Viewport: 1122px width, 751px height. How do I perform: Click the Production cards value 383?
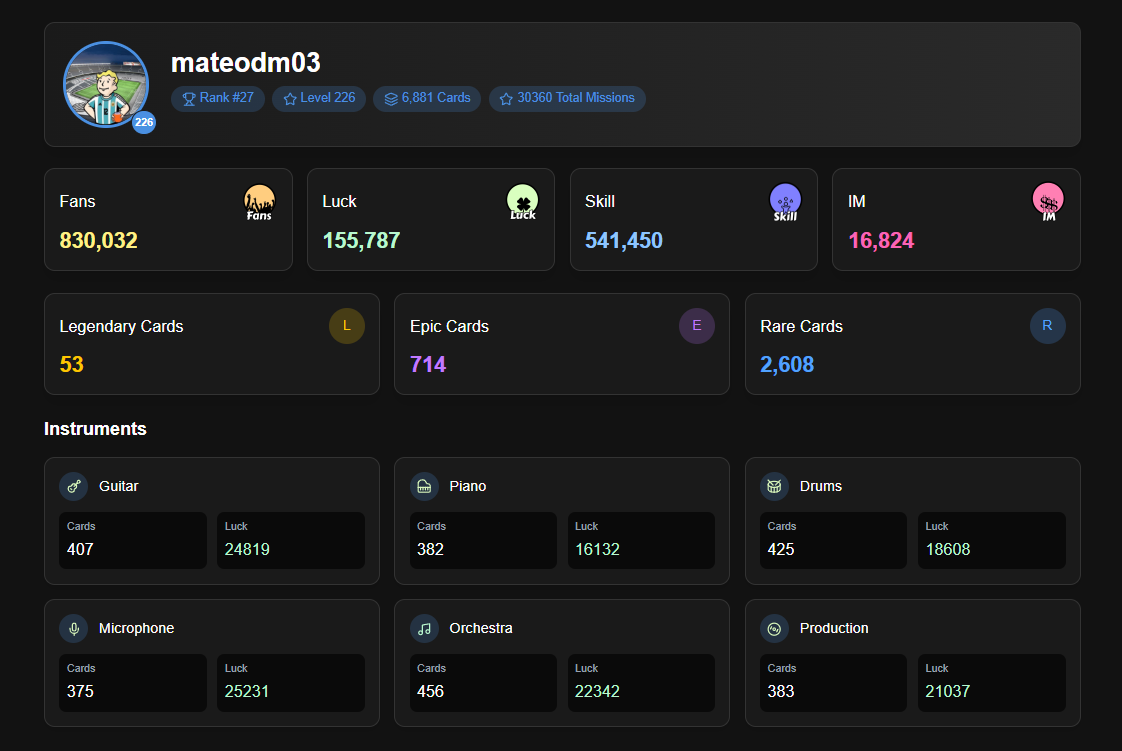pyautogui.click(x=781, y=692)
